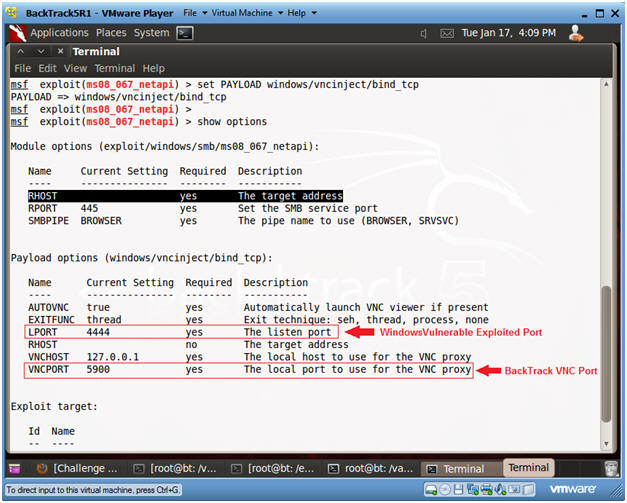
Task: Click the VNCPORT value 5900
Action: pos(98,369)
